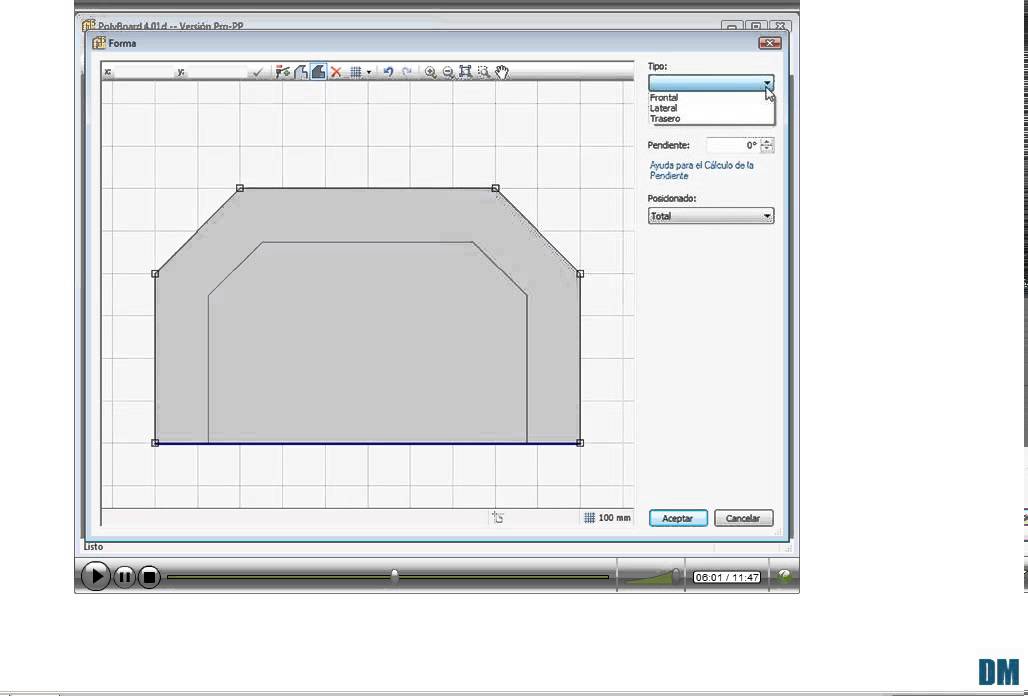
Task: Click the Cancelar button
Action: click(743, 518)
